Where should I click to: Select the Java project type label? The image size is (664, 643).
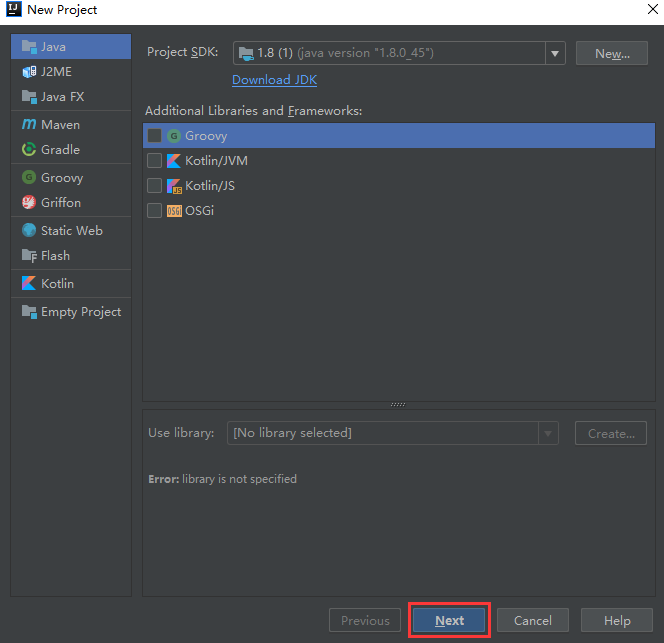click(53, 47)
